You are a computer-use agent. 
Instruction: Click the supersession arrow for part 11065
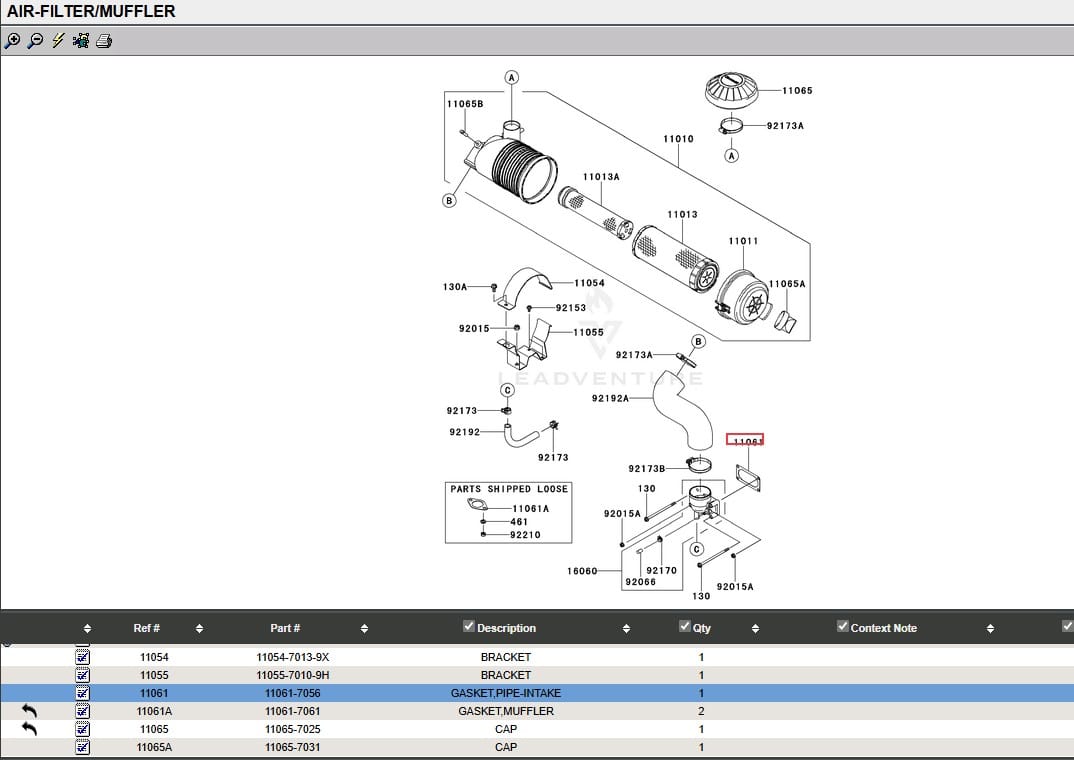coord(30,729)
